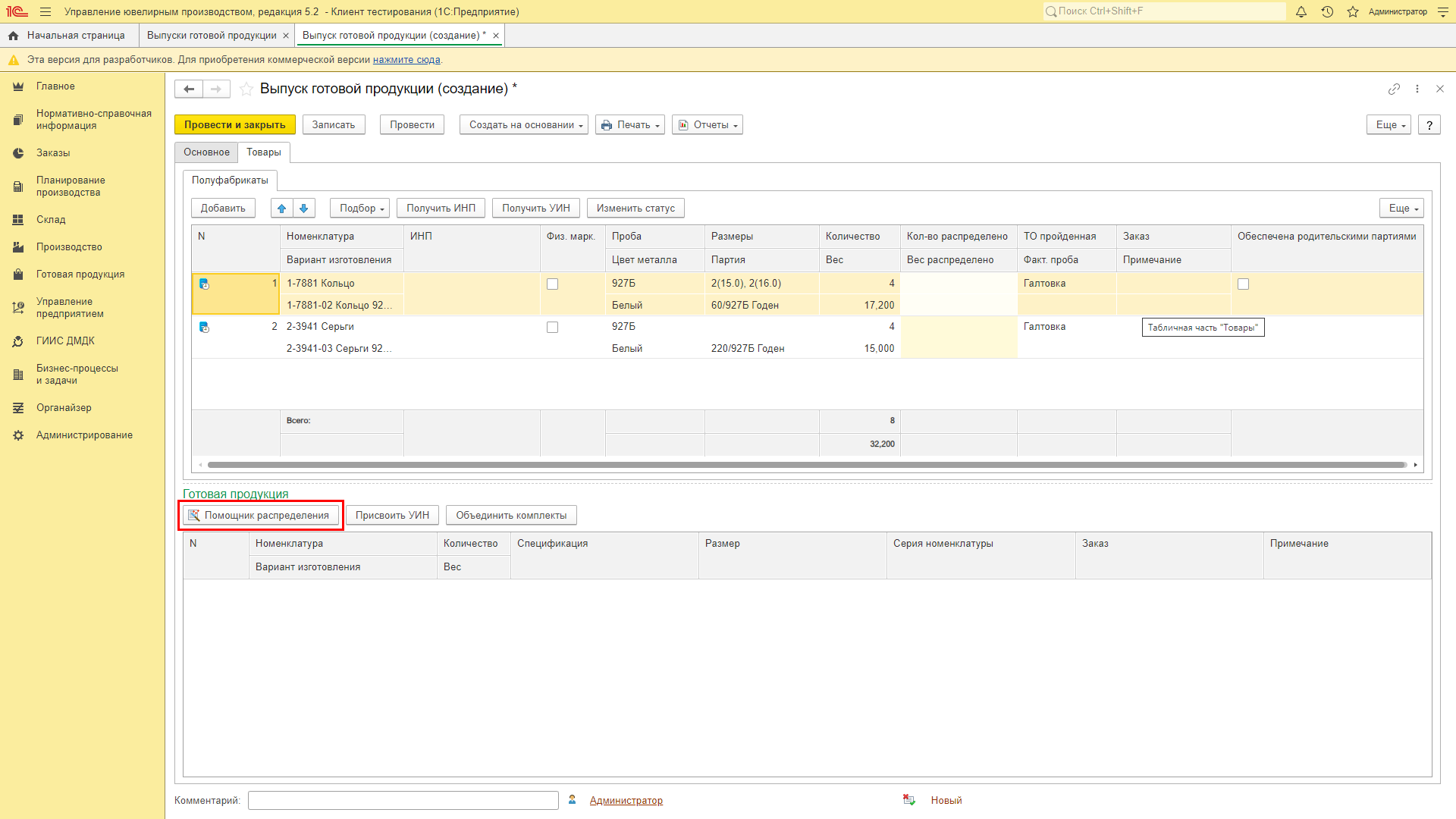
Task: Switch to Выпуски готовой продукции tab
Action: 212,36
